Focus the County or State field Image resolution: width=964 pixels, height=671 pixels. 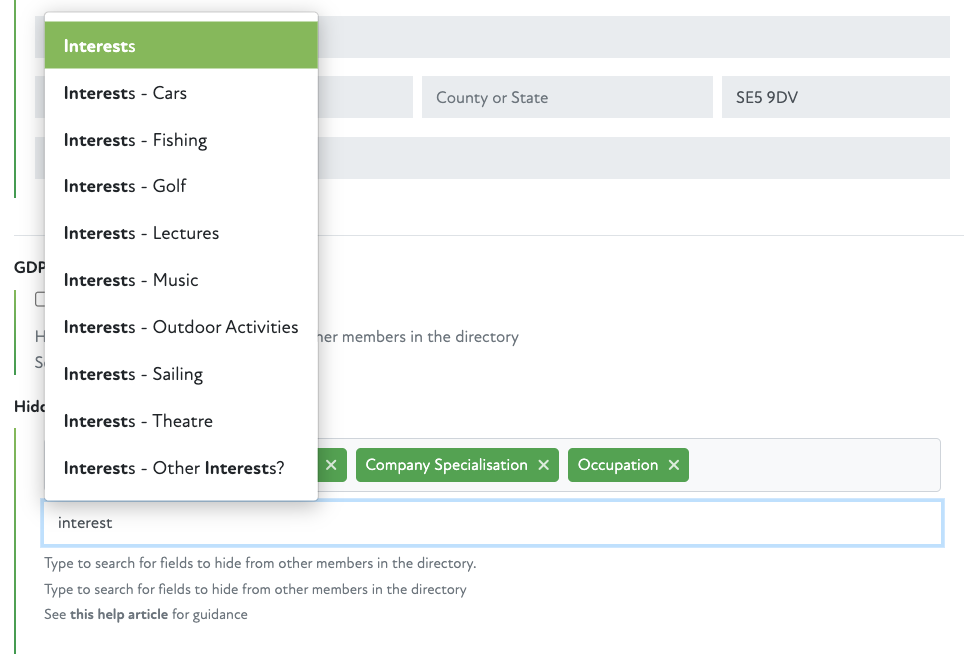coord(567,98)
